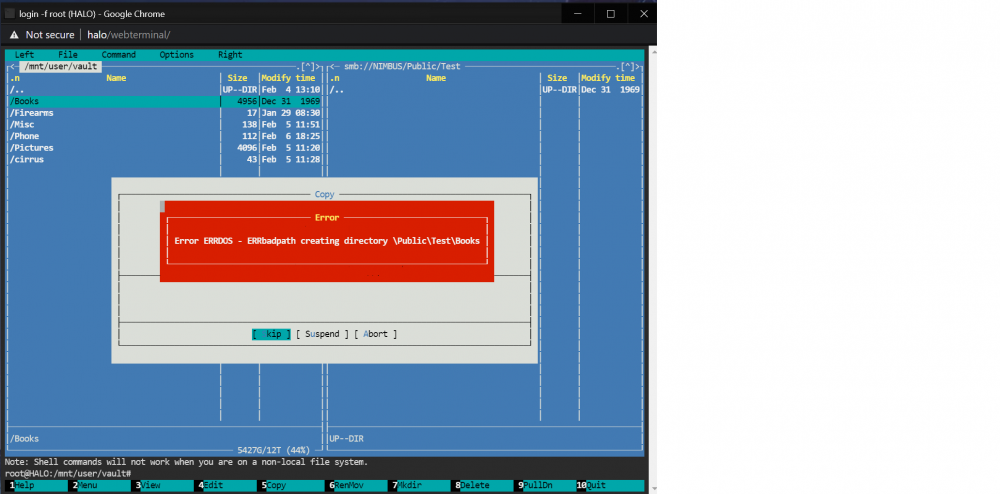Sort left panel by Modify time column
Viewport: 1000px width, 494px height.
tap(288, 78)
